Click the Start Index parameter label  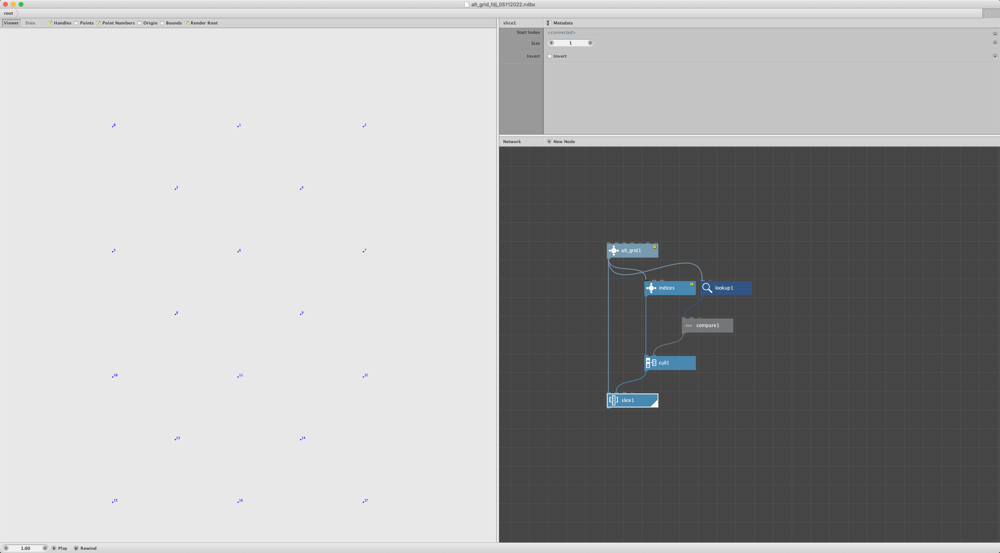[528, 33]
